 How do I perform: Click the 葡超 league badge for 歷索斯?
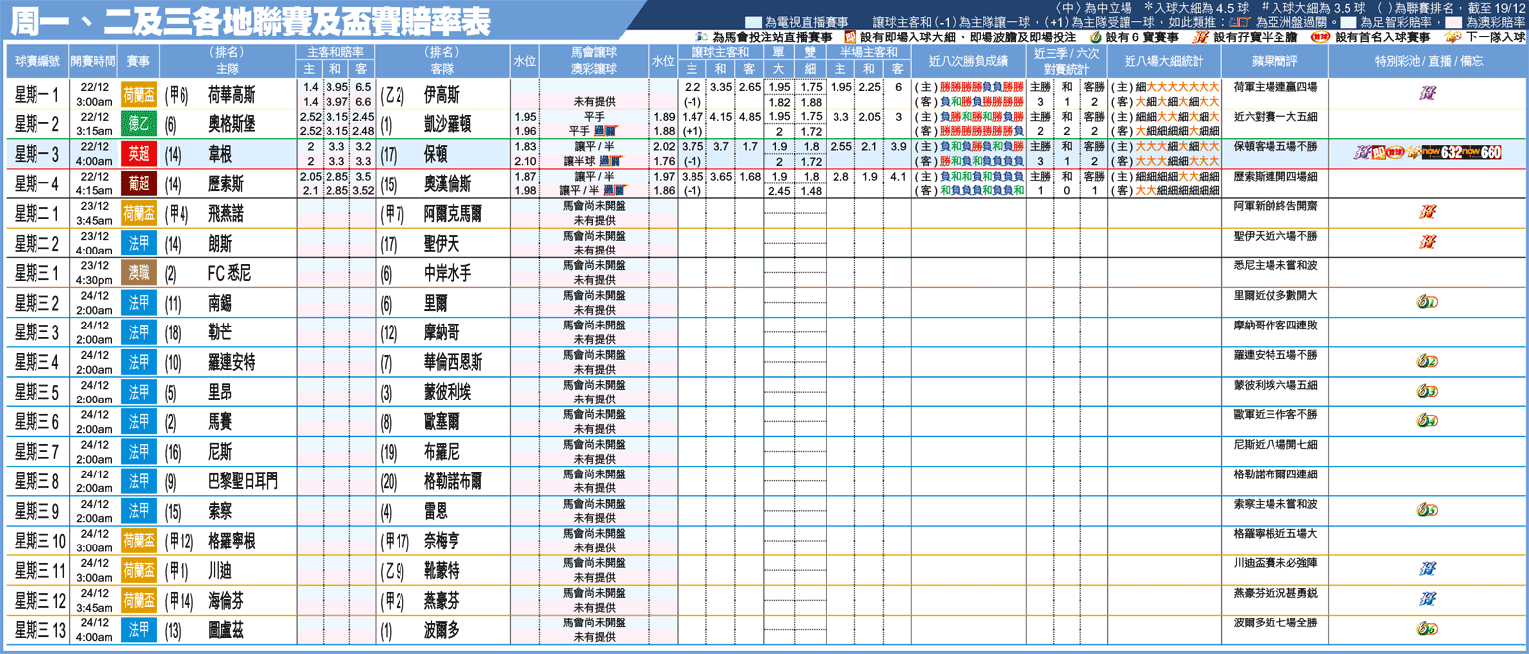point(139,183)
